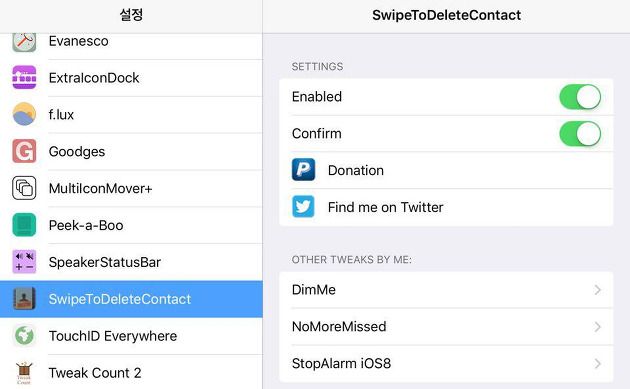Tap the TouchID Everywhere globe icon
630x389 pixels.
24,336
